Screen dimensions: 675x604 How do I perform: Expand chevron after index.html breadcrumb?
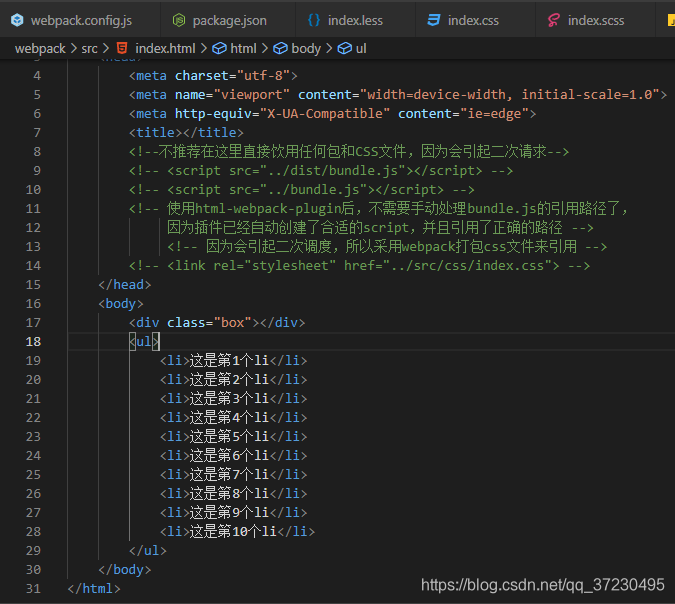[x=204, y=48]
